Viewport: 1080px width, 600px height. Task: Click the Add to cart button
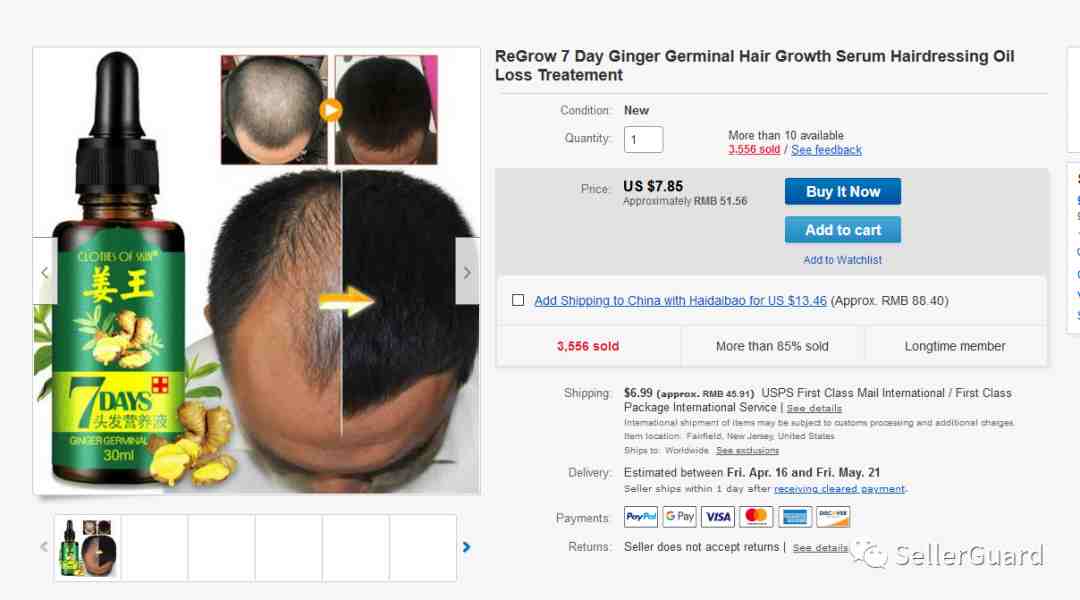(842, 230)
